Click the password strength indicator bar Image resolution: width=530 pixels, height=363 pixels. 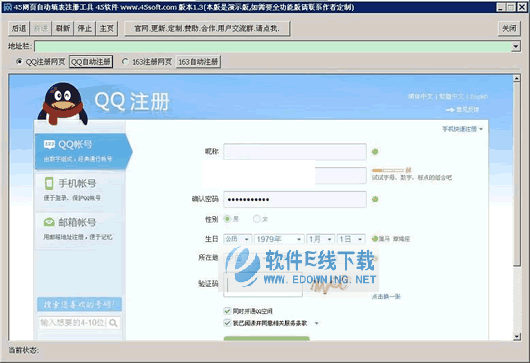[x=388, y=170]
